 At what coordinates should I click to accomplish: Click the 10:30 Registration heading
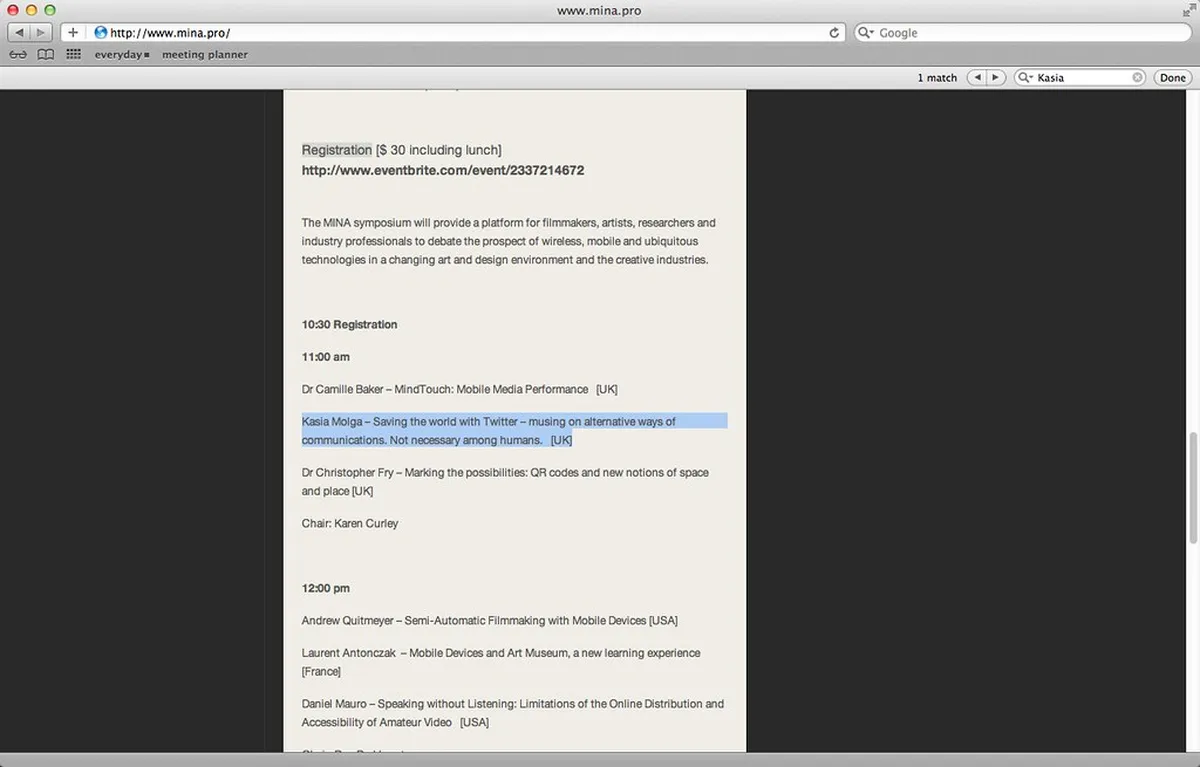point(350,325)
